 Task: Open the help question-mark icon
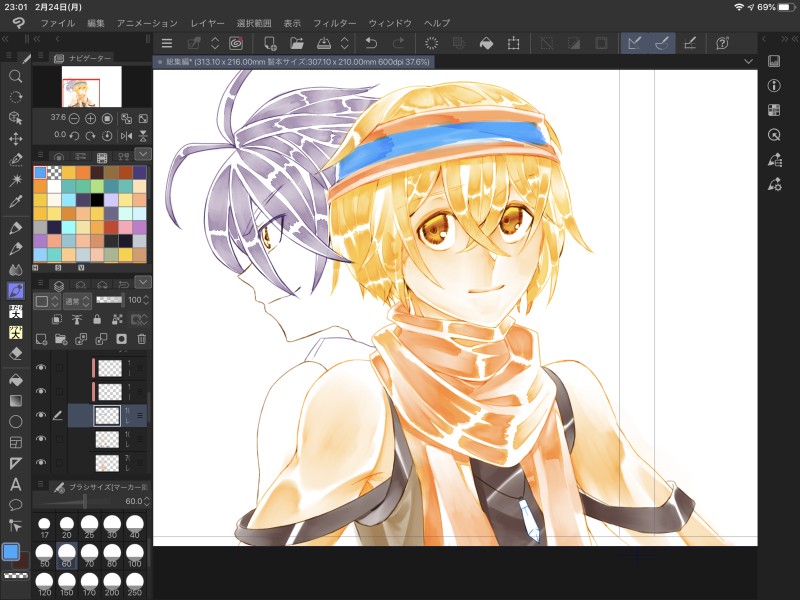[722, 43]
